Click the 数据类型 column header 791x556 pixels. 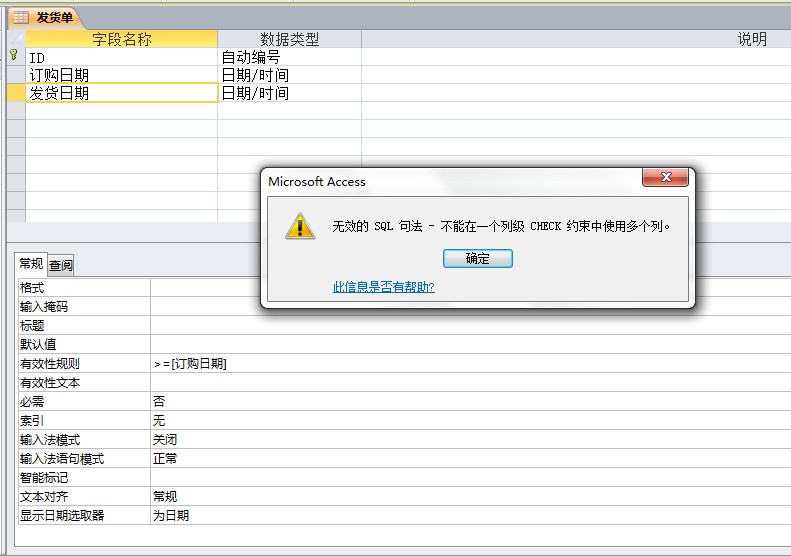coord(290,39)
